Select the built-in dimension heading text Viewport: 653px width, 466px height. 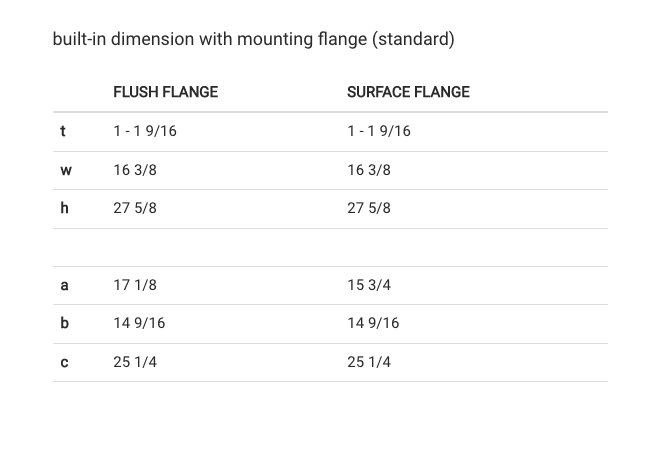pos(254,39)
